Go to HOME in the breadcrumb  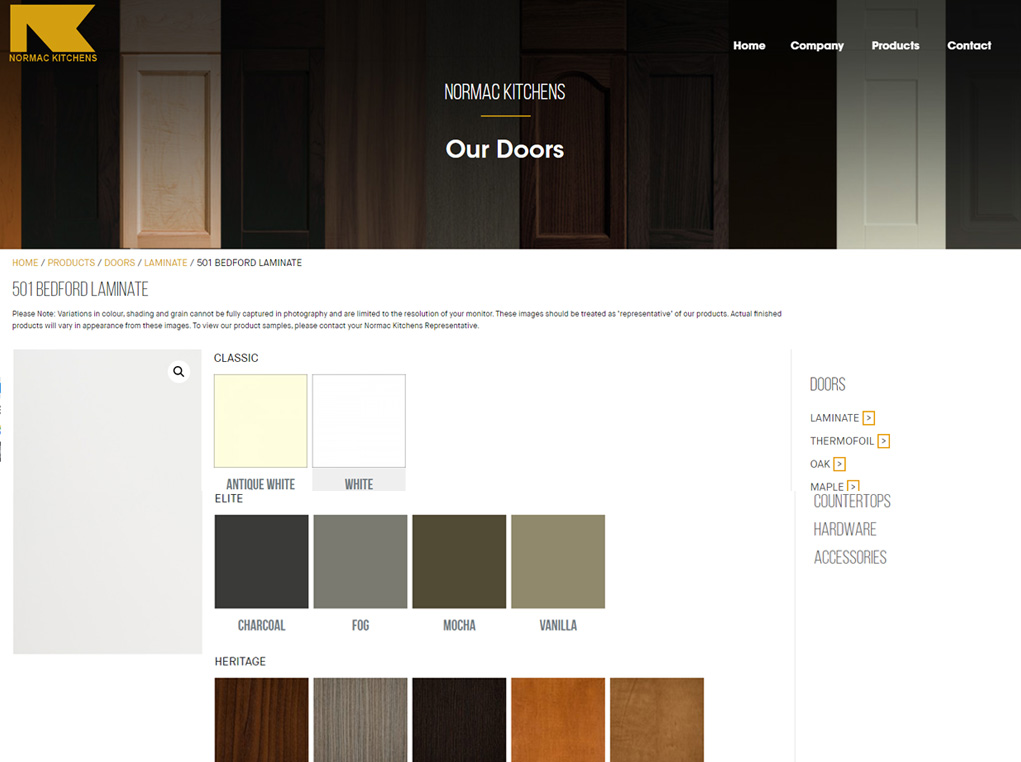click(x=25, y=262)
